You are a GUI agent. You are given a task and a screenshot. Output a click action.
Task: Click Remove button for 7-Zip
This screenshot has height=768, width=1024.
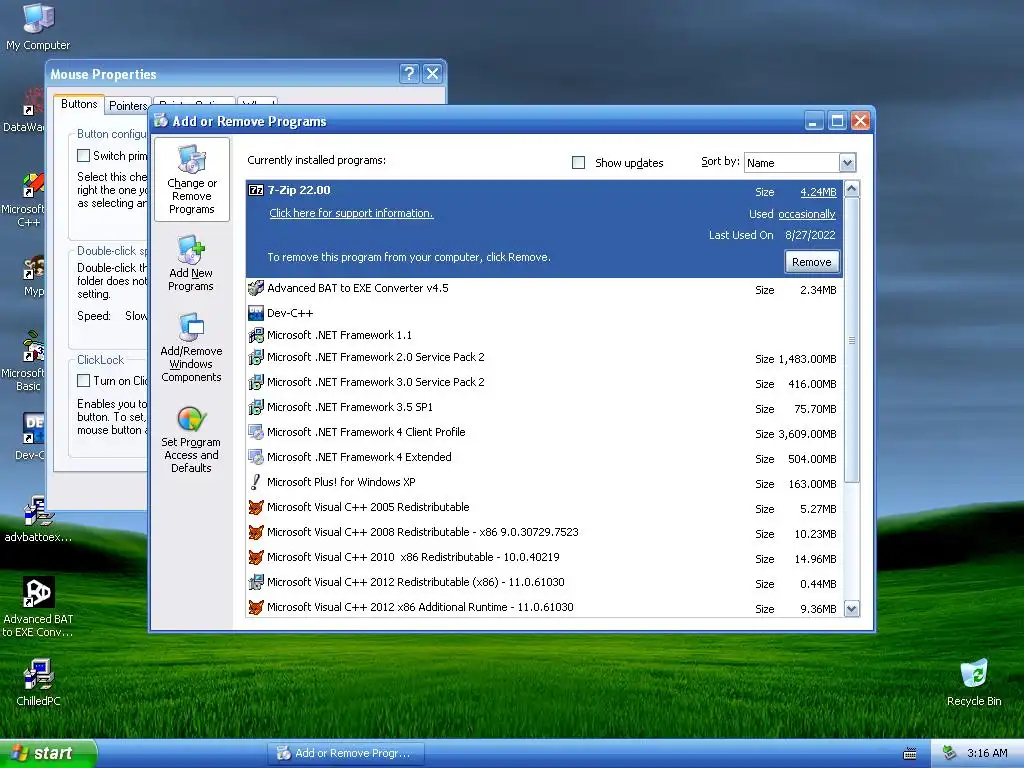click(x=812, y=262)
